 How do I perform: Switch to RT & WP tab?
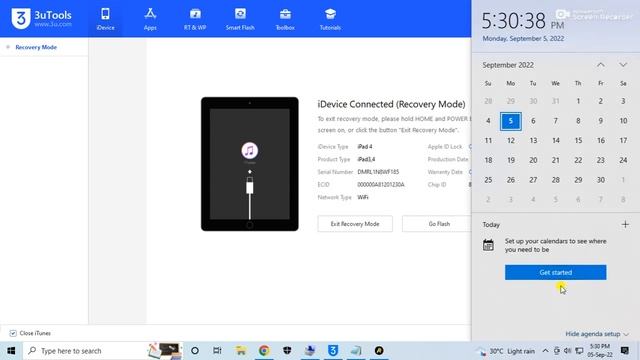pos(195,19)
